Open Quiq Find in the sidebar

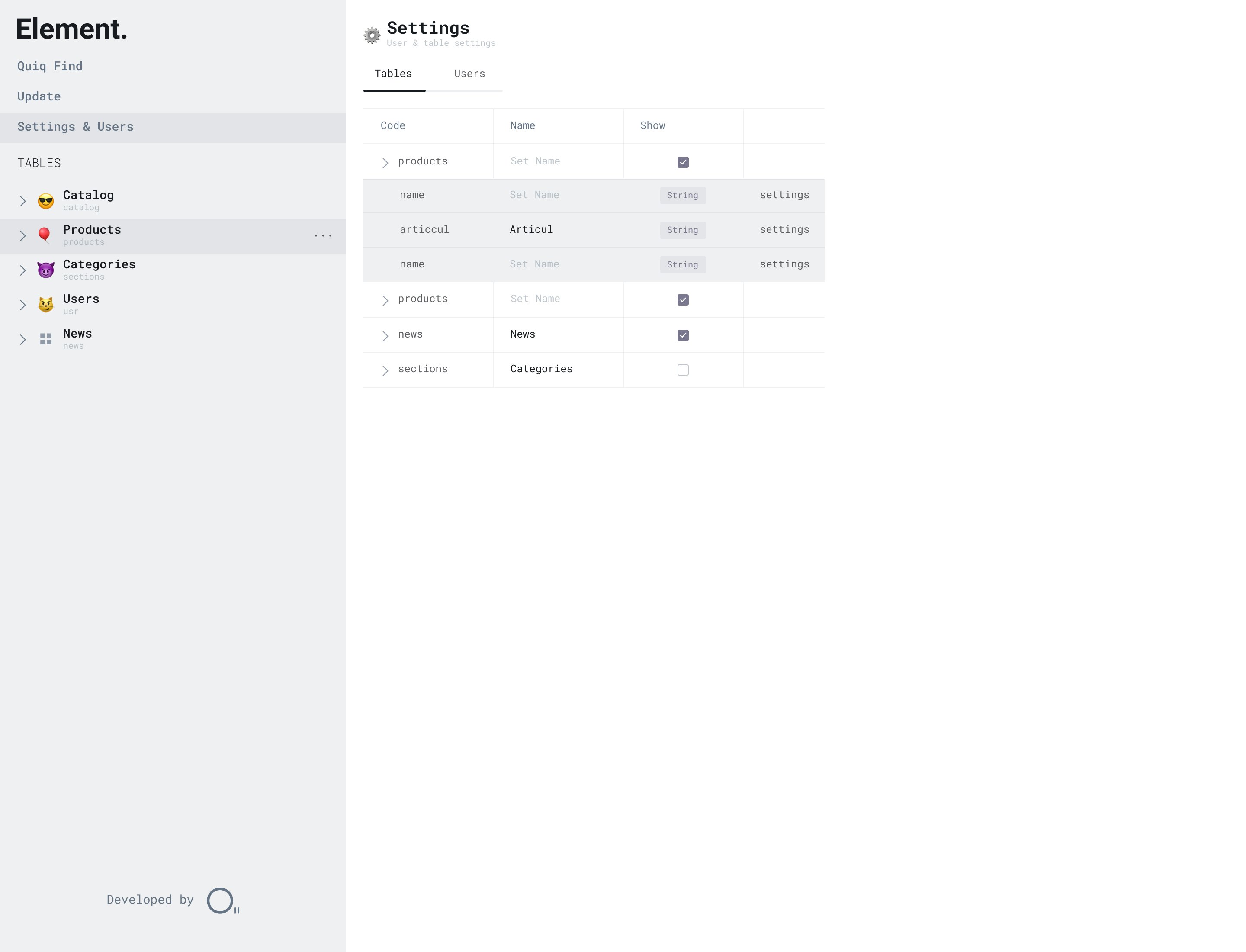[x=50, y=66]
